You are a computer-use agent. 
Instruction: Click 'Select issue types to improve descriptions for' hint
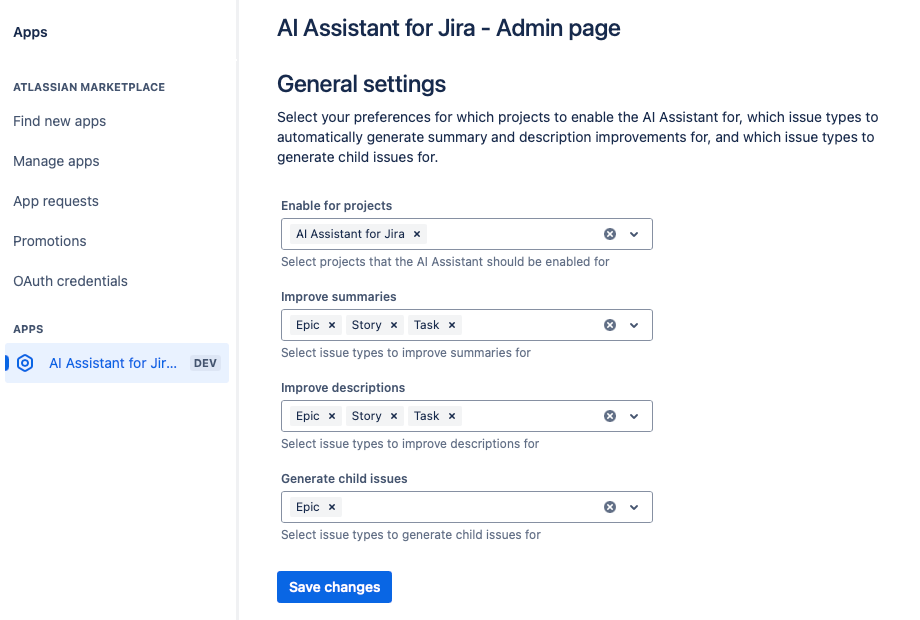[410, 443]
